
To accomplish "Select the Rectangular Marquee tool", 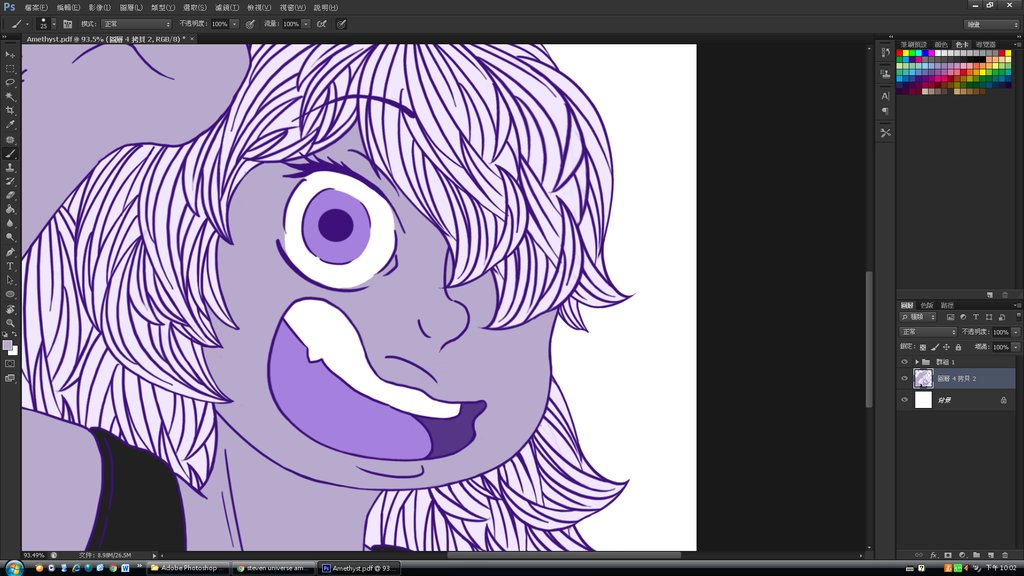I will [10, 69].
